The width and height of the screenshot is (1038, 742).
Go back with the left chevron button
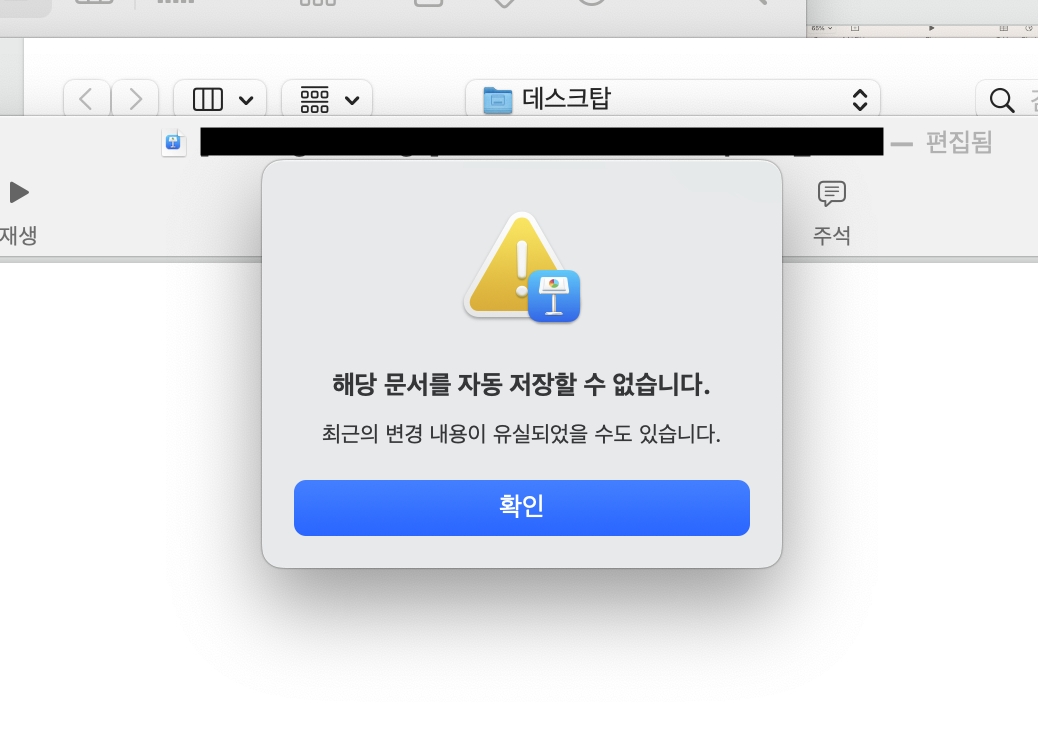click(x=86, y=99)
